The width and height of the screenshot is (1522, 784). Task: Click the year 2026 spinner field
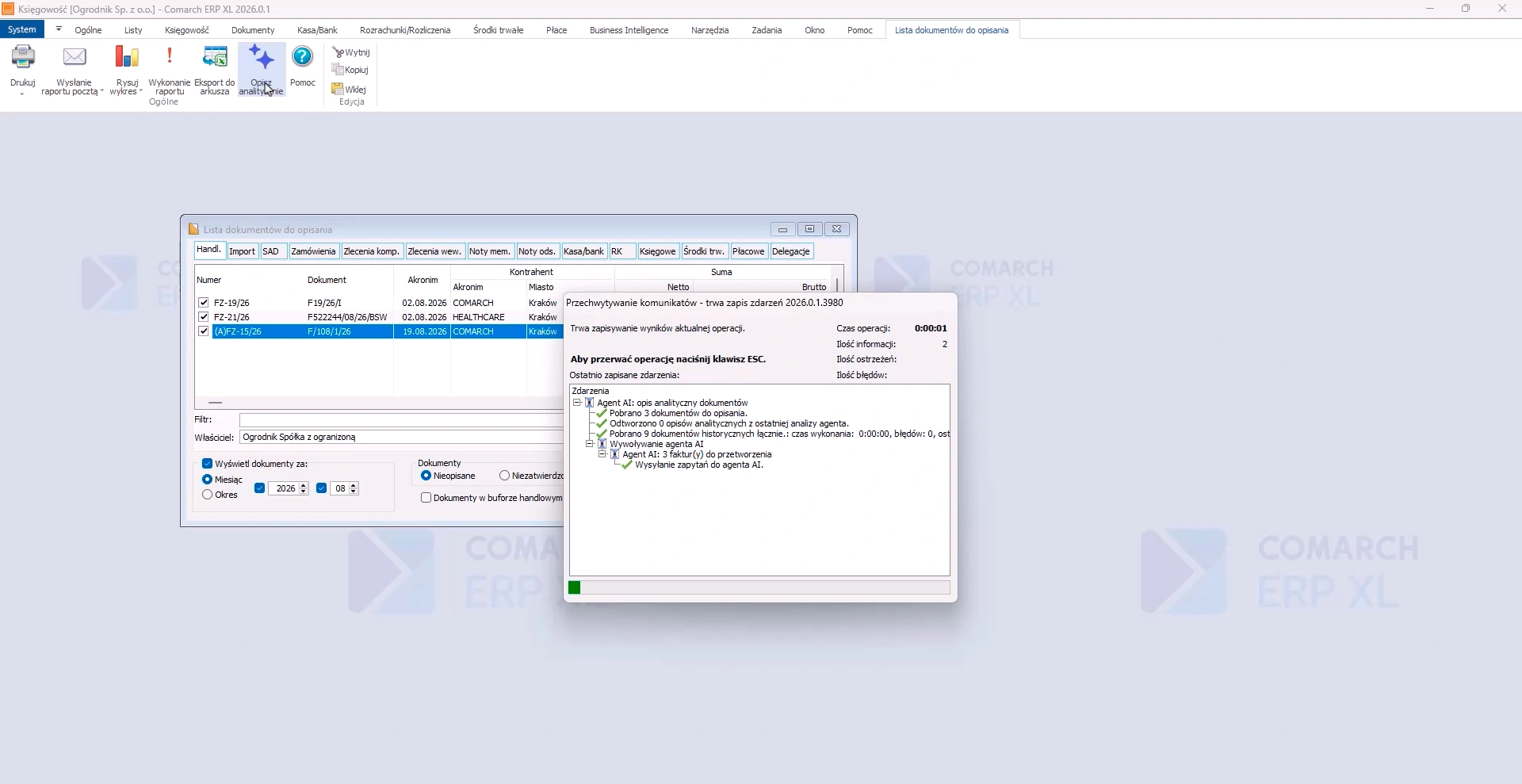point(289,488)
